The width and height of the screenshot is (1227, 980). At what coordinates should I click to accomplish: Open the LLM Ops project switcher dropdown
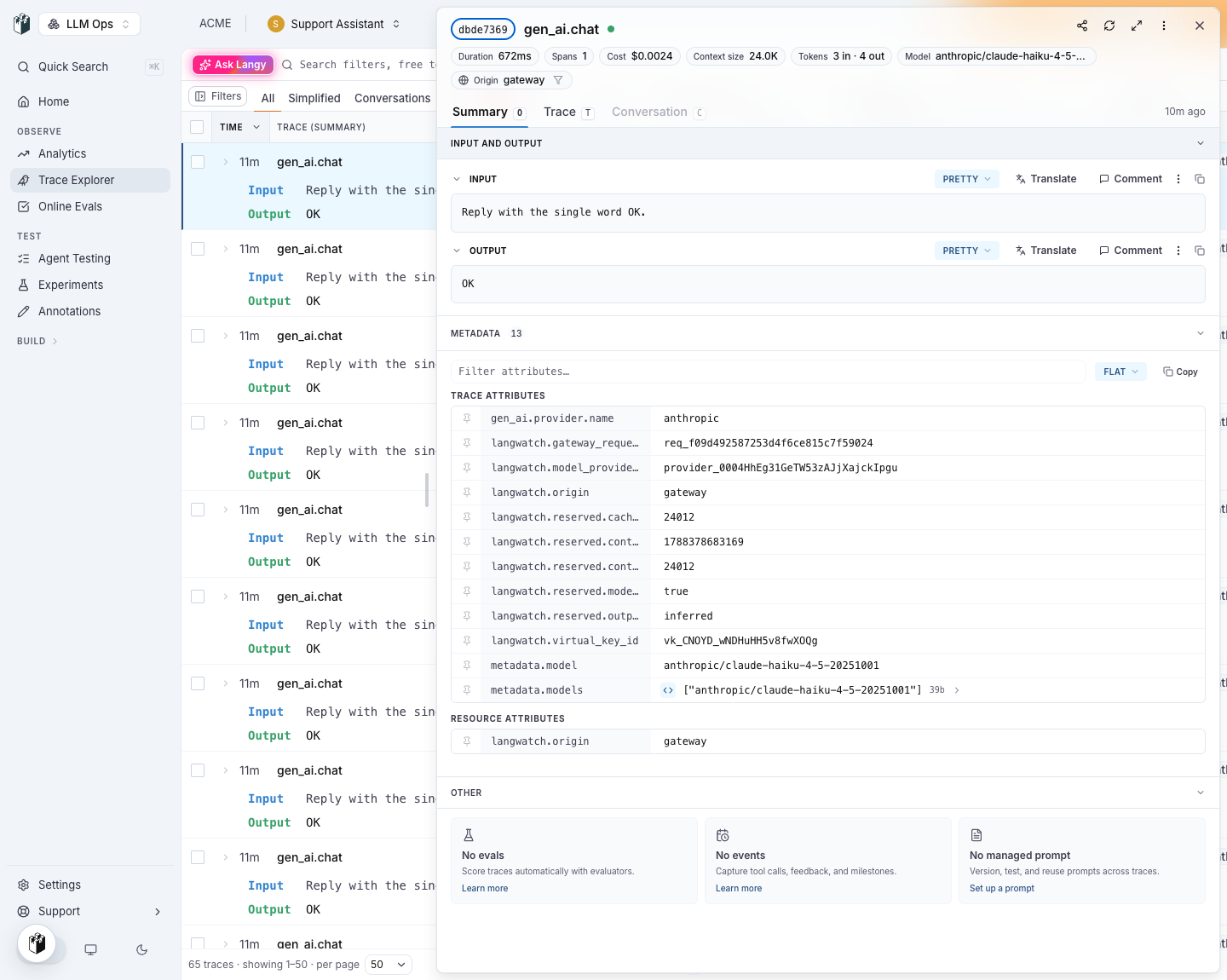coord(89,24)
